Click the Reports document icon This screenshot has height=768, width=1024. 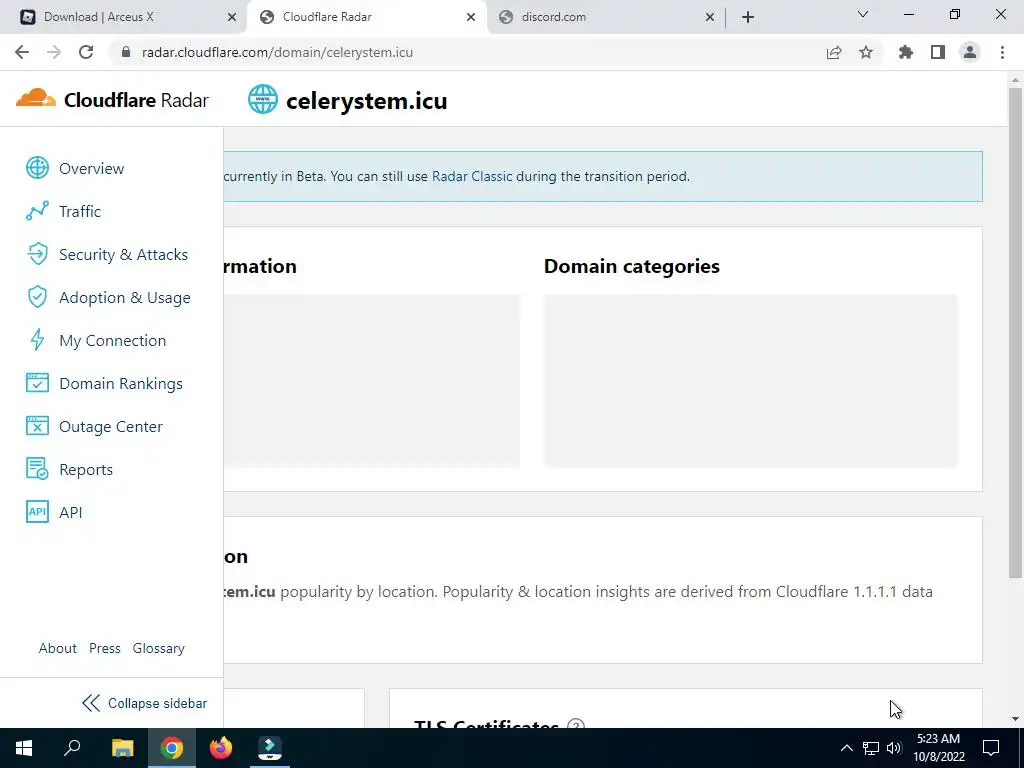point(37,469)
